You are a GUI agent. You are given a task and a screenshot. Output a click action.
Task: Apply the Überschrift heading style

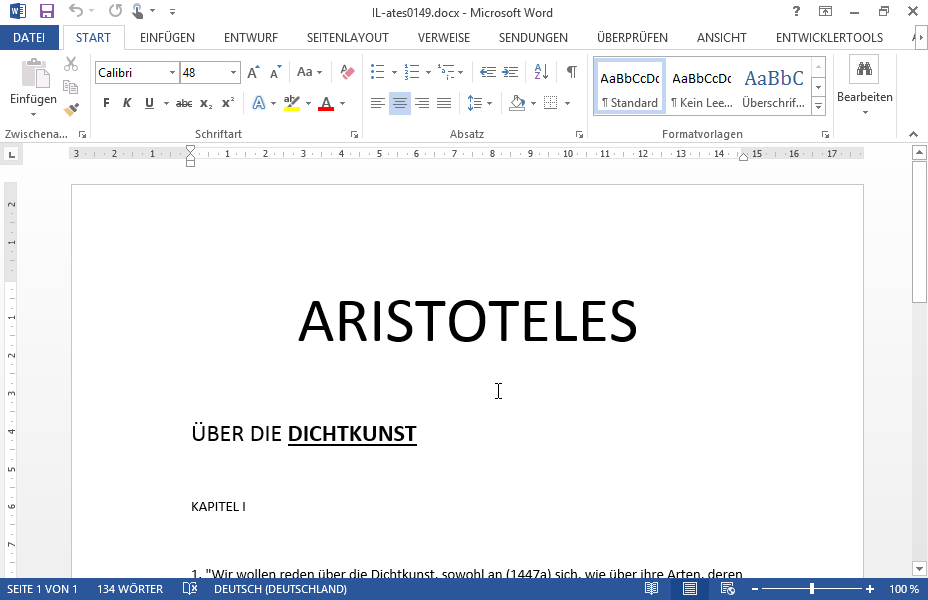point(774,87)
